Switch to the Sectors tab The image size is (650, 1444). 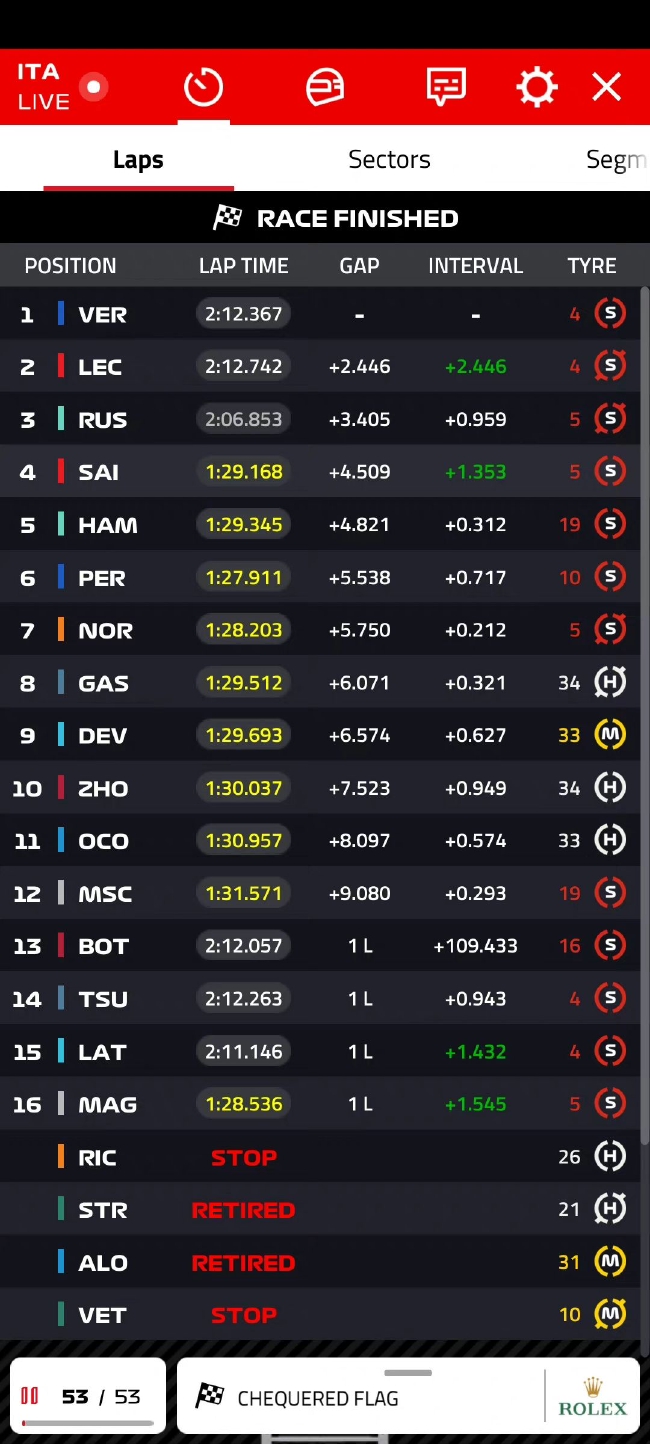pyautogui.click(x=389, y=160)
